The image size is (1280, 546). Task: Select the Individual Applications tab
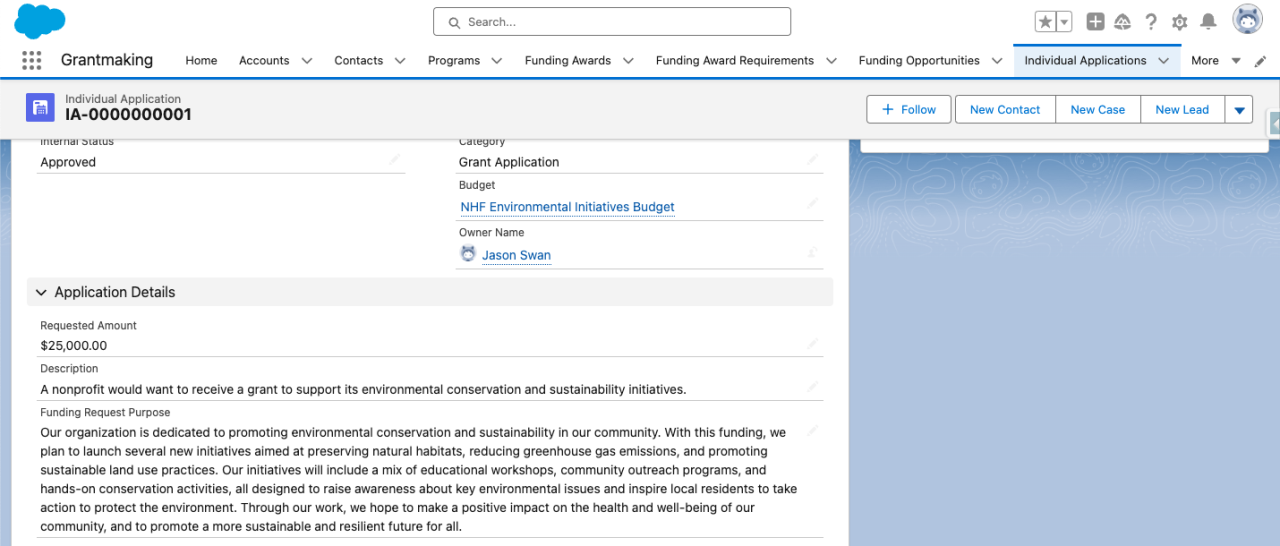pos(1085,61)
